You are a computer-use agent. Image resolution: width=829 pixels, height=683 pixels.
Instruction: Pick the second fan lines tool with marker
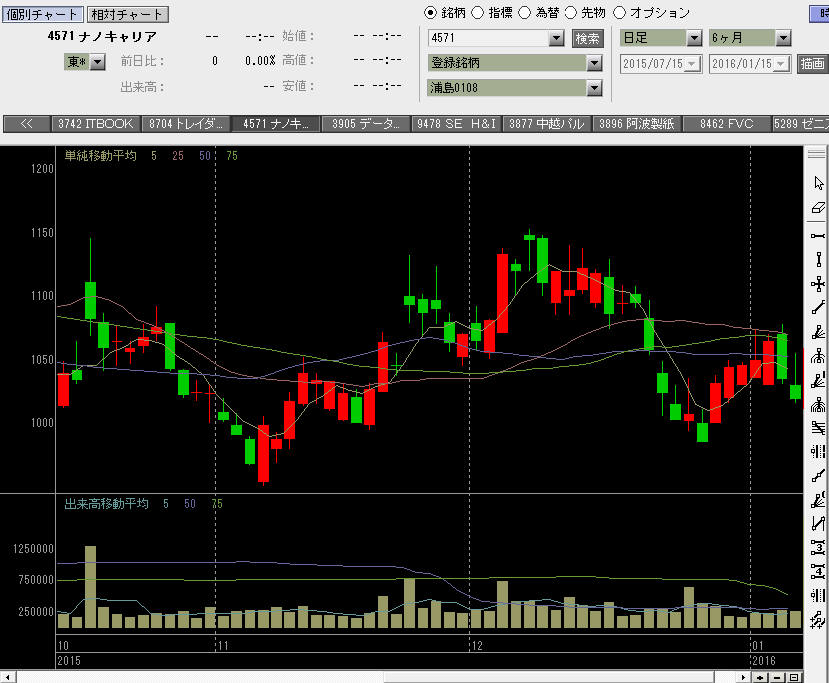(818, 380)
